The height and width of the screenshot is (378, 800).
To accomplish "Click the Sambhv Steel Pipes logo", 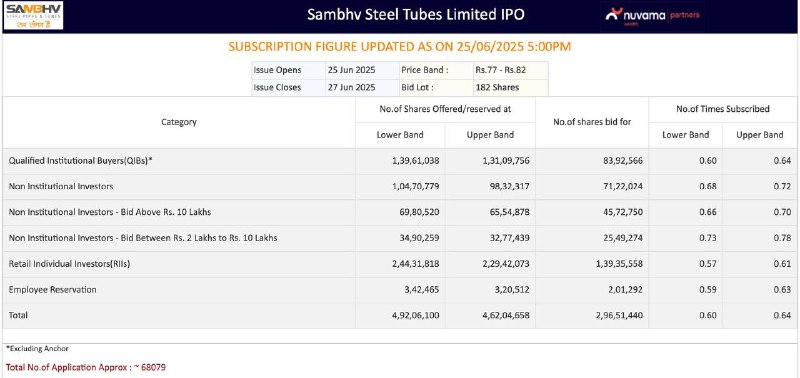I will point(33,16).
